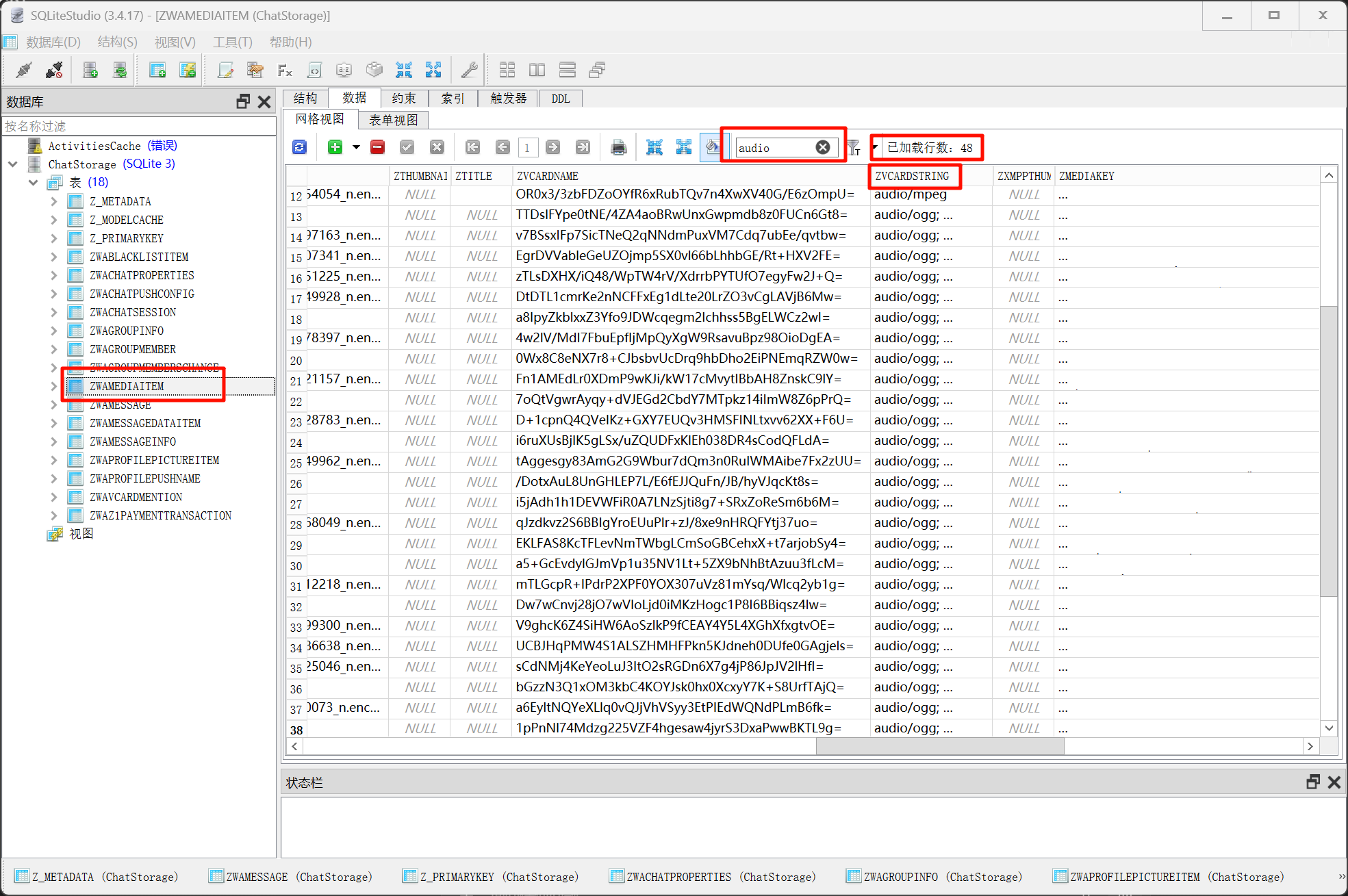Screen dimensions: 1348x896
Task: Click the green insert row button
Action: [x=335, y=147]
